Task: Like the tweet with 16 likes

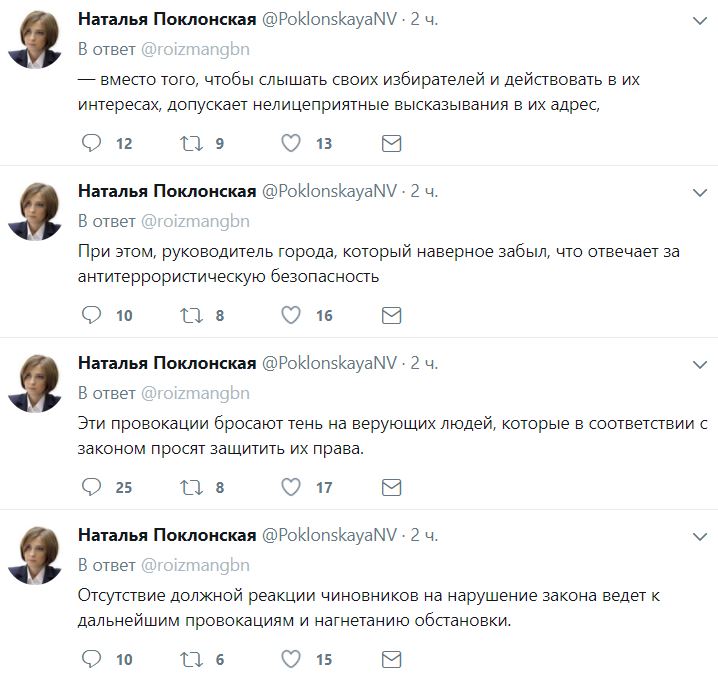Action: click(x=291, y=316)
